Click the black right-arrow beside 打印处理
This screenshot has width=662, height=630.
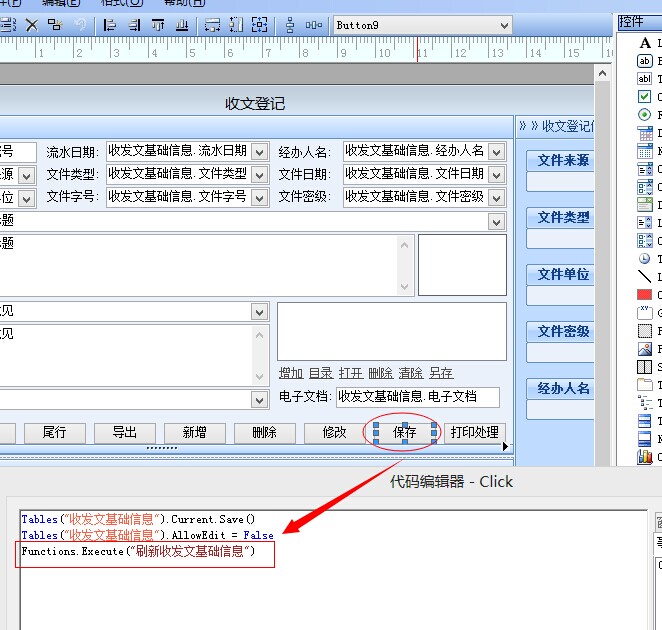point(505,446)
